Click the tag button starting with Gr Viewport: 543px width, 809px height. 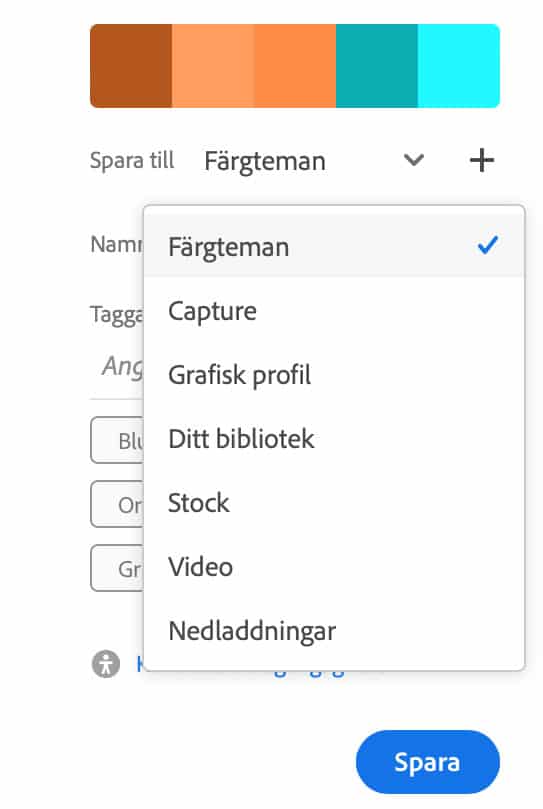point(118,568)
